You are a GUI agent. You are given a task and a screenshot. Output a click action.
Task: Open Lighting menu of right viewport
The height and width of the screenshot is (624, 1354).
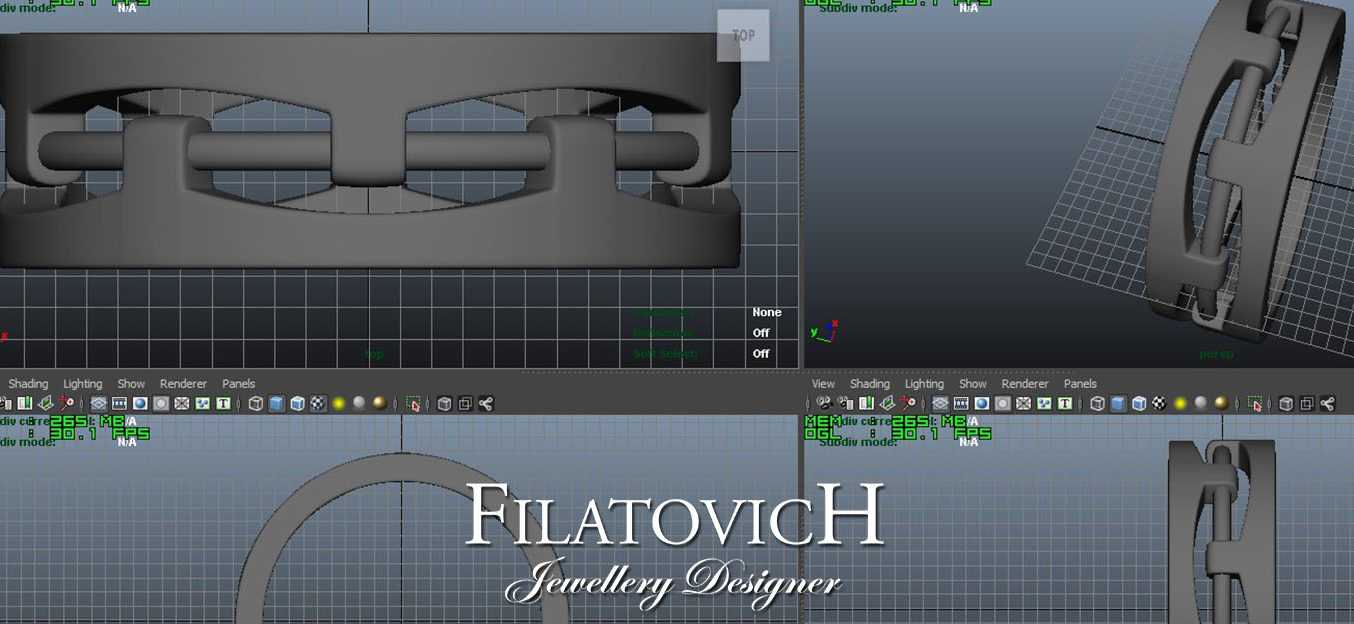924,384
